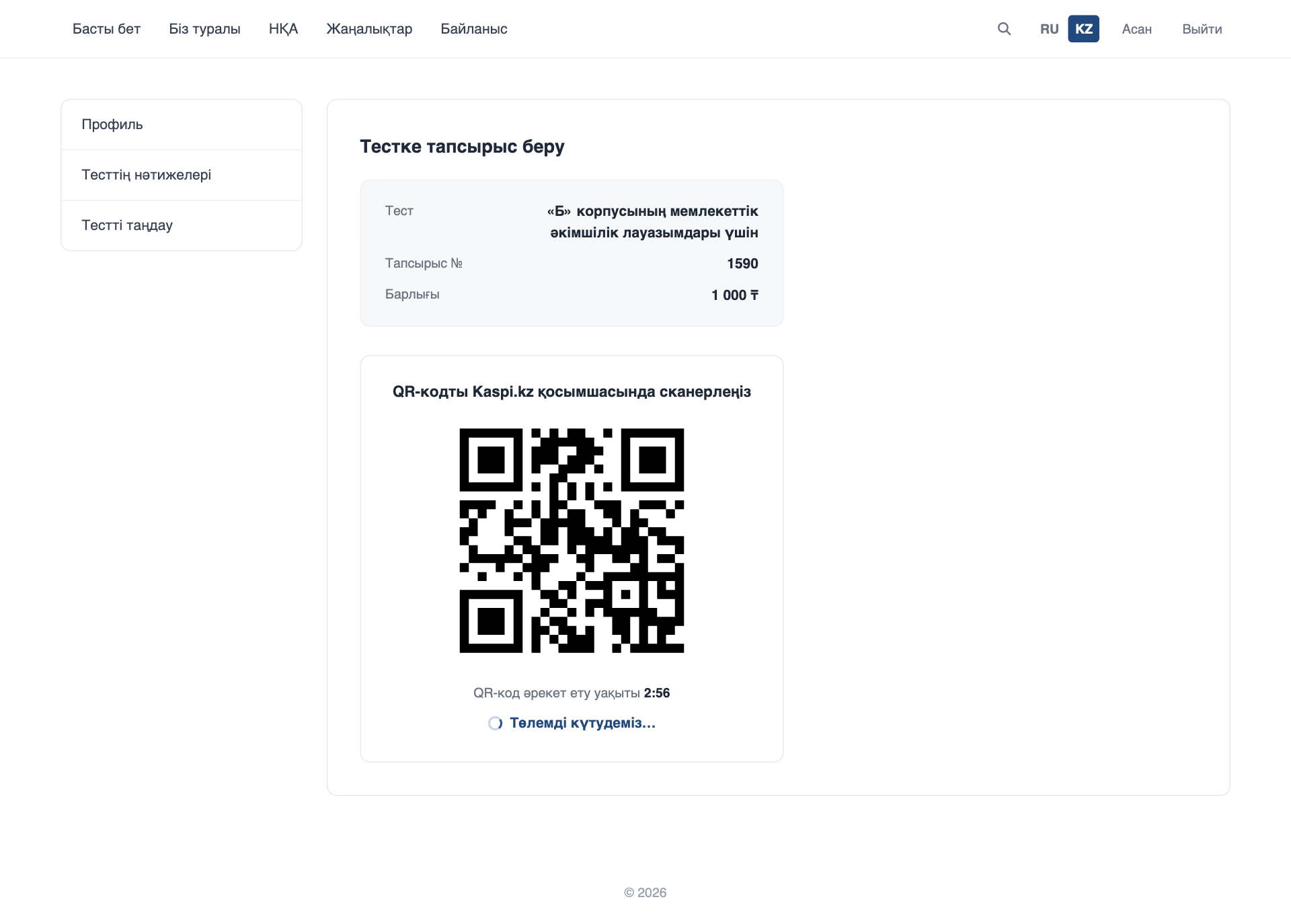Click Төлемді күтудеміз status text

click(582, 723)
